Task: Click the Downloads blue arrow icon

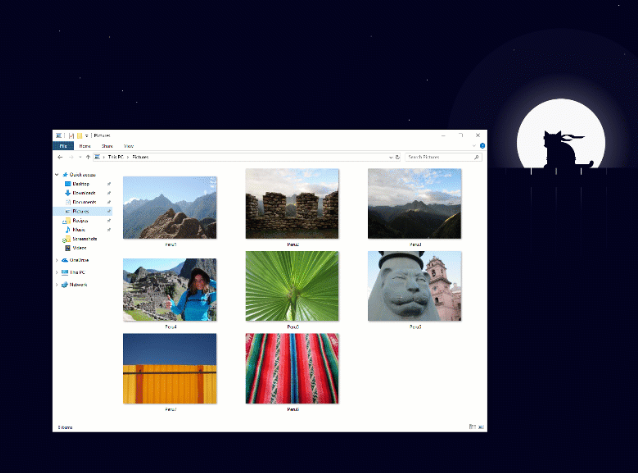Action: click(68, 193)
